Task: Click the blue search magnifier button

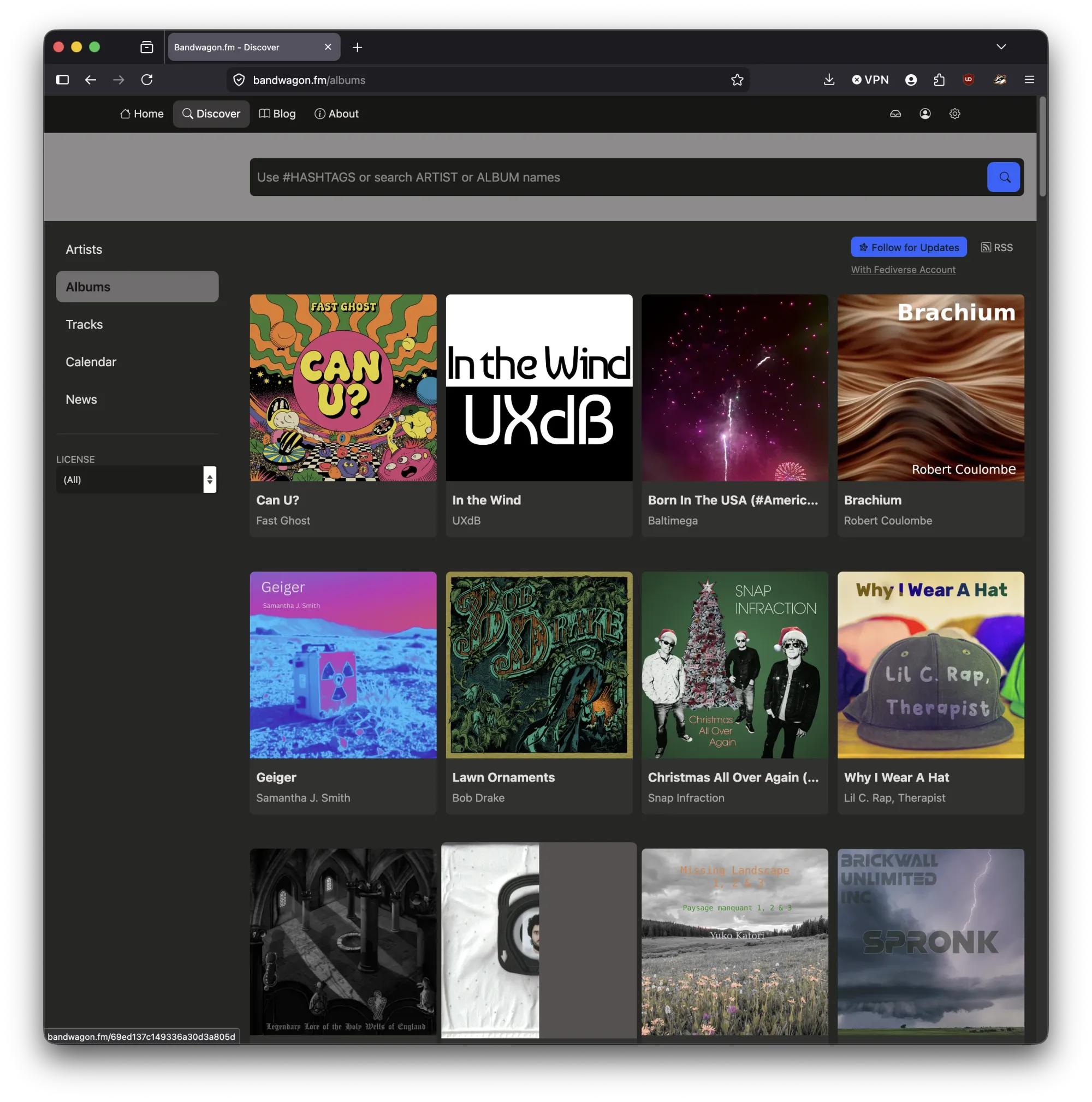Action: pos(1003,177)
